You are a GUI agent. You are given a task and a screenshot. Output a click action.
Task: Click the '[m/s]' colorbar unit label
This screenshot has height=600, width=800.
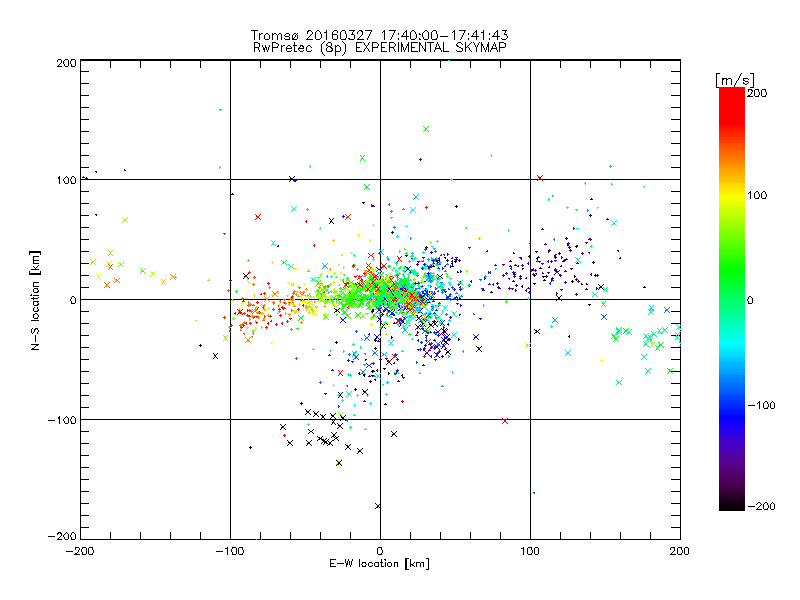[735, 80]
